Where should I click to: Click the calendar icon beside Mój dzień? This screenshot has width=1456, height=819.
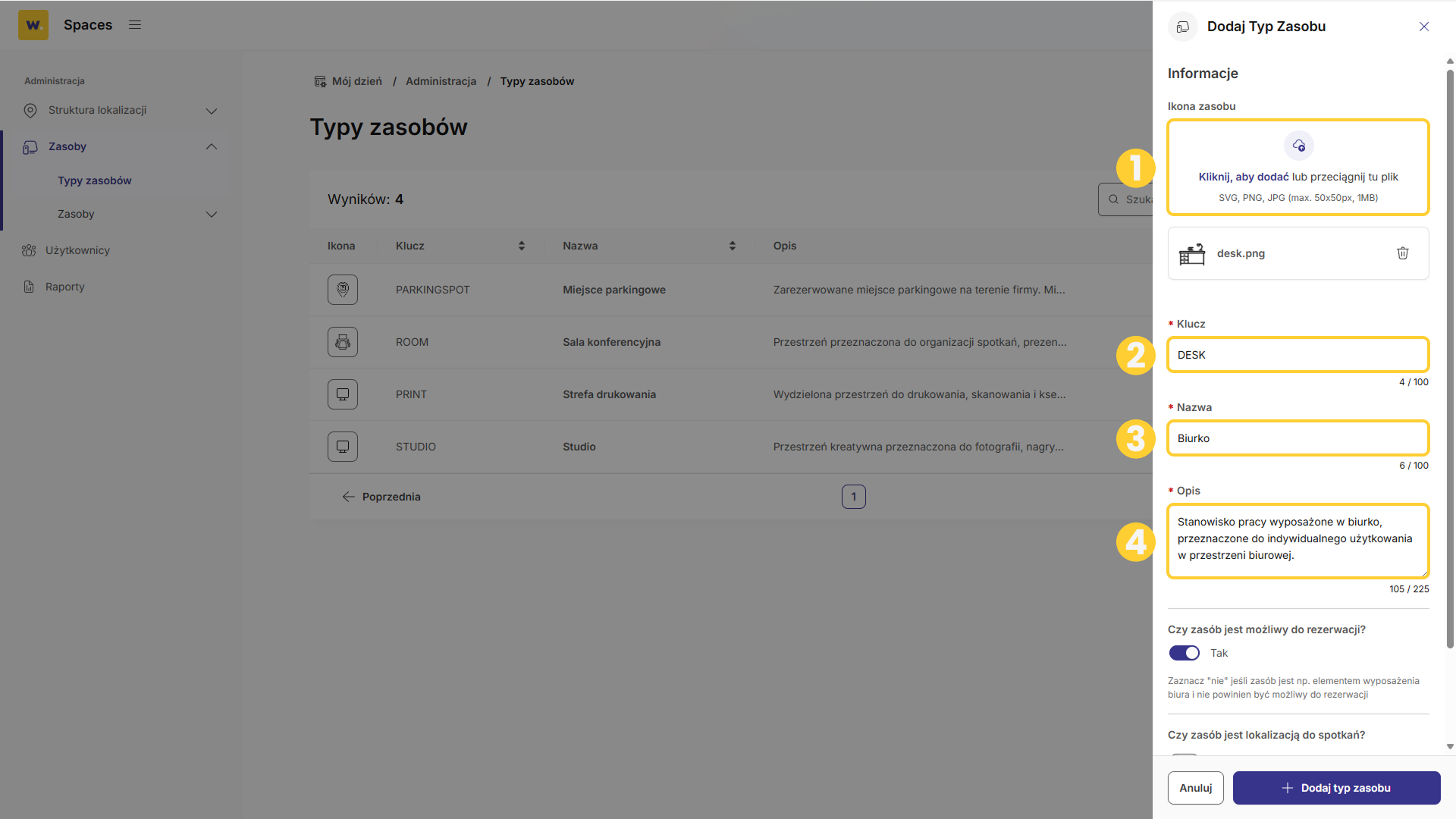[x=320, y=81]
